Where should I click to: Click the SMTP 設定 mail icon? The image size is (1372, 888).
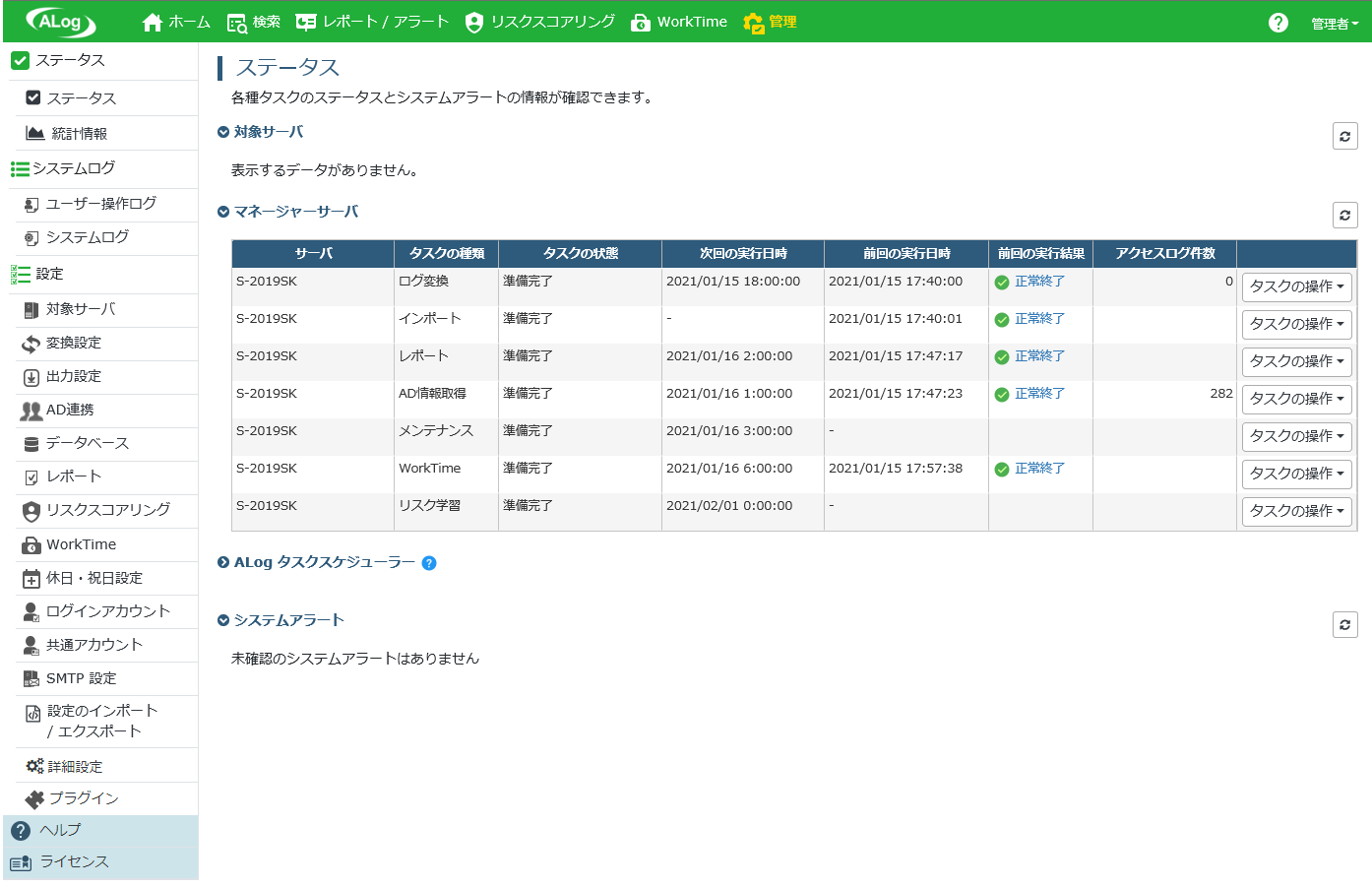point(31,678)
